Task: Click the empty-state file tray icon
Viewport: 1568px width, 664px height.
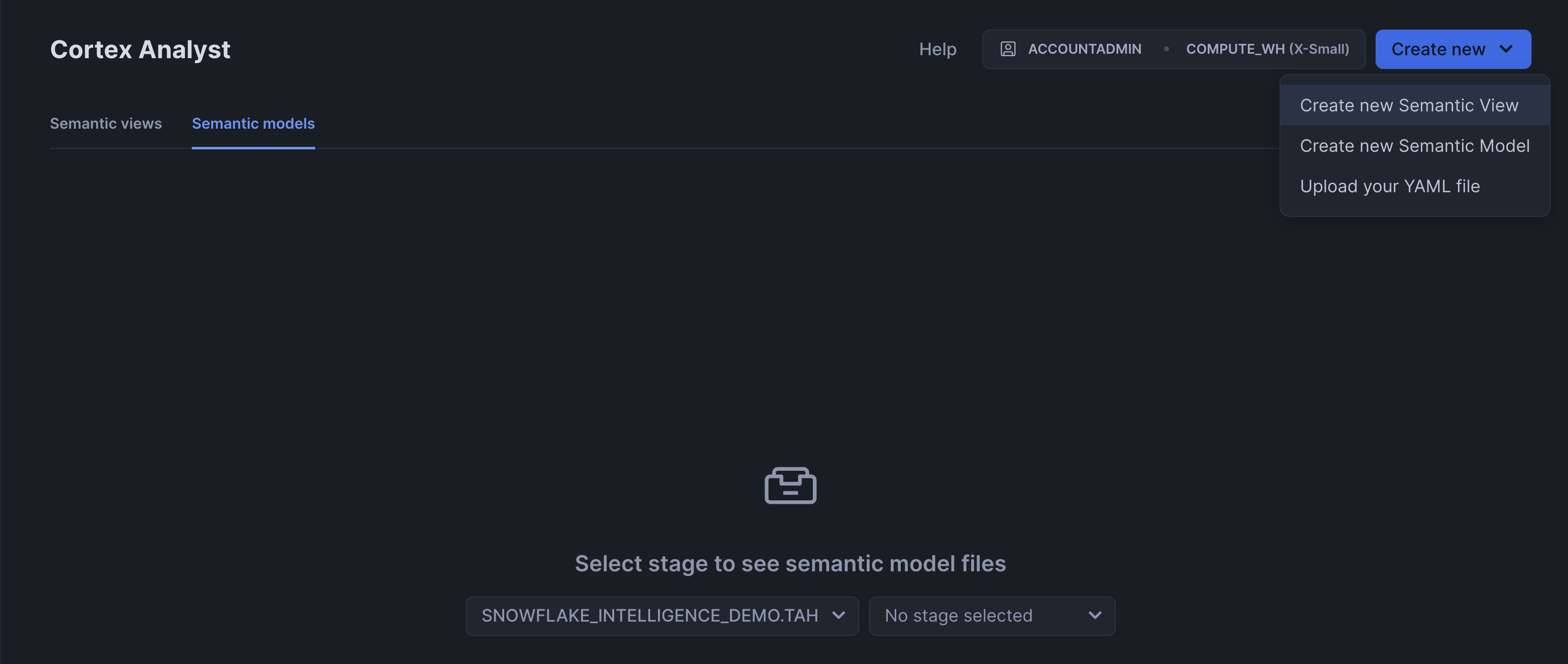Action: (x=790, y=486)
